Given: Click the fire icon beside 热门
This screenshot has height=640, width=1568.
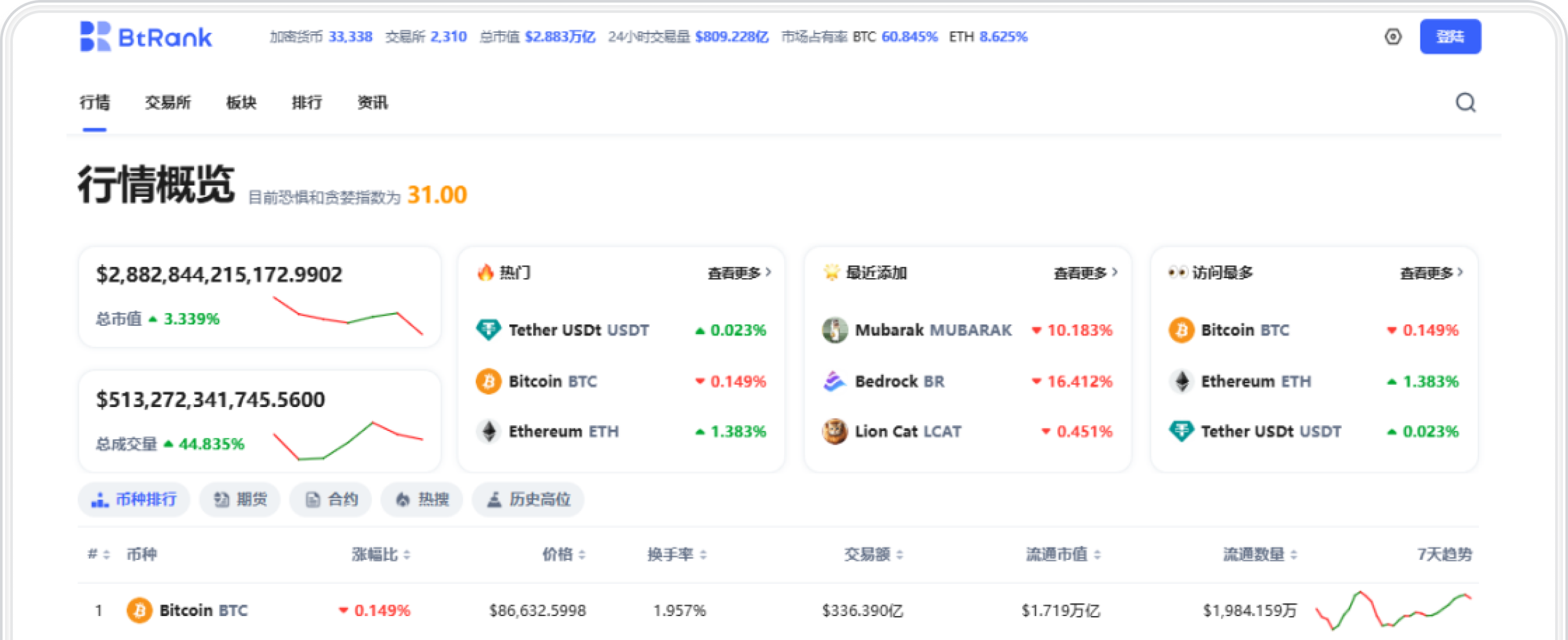Looking at the screenshot, I should click(x=485, y=272).
